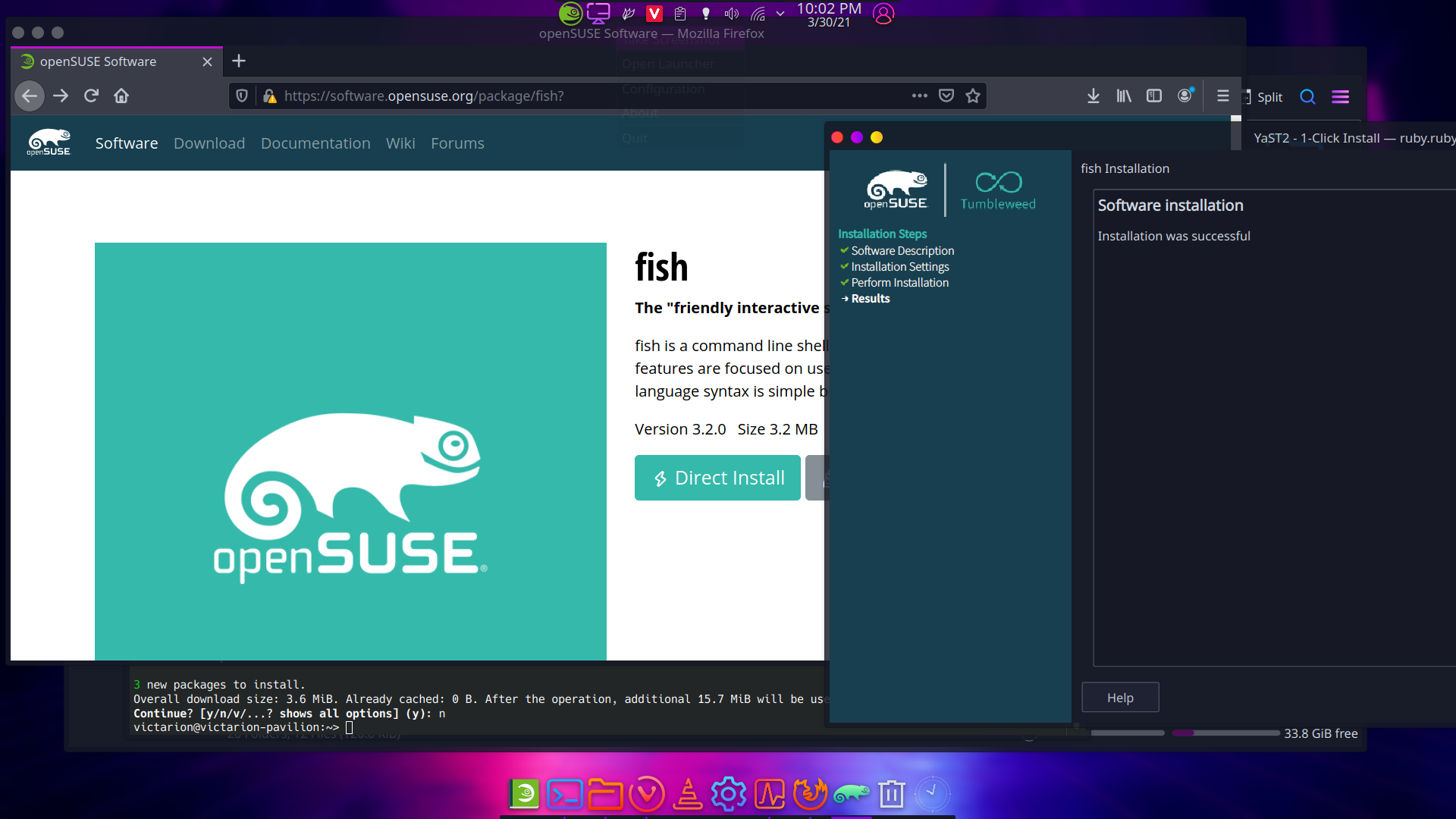Click the disk space usage bar

tap(1225, 733)
